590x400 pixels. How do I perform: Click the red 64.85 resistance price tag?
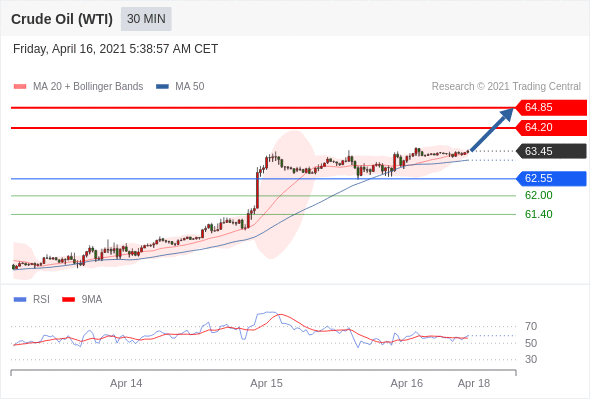551,108
